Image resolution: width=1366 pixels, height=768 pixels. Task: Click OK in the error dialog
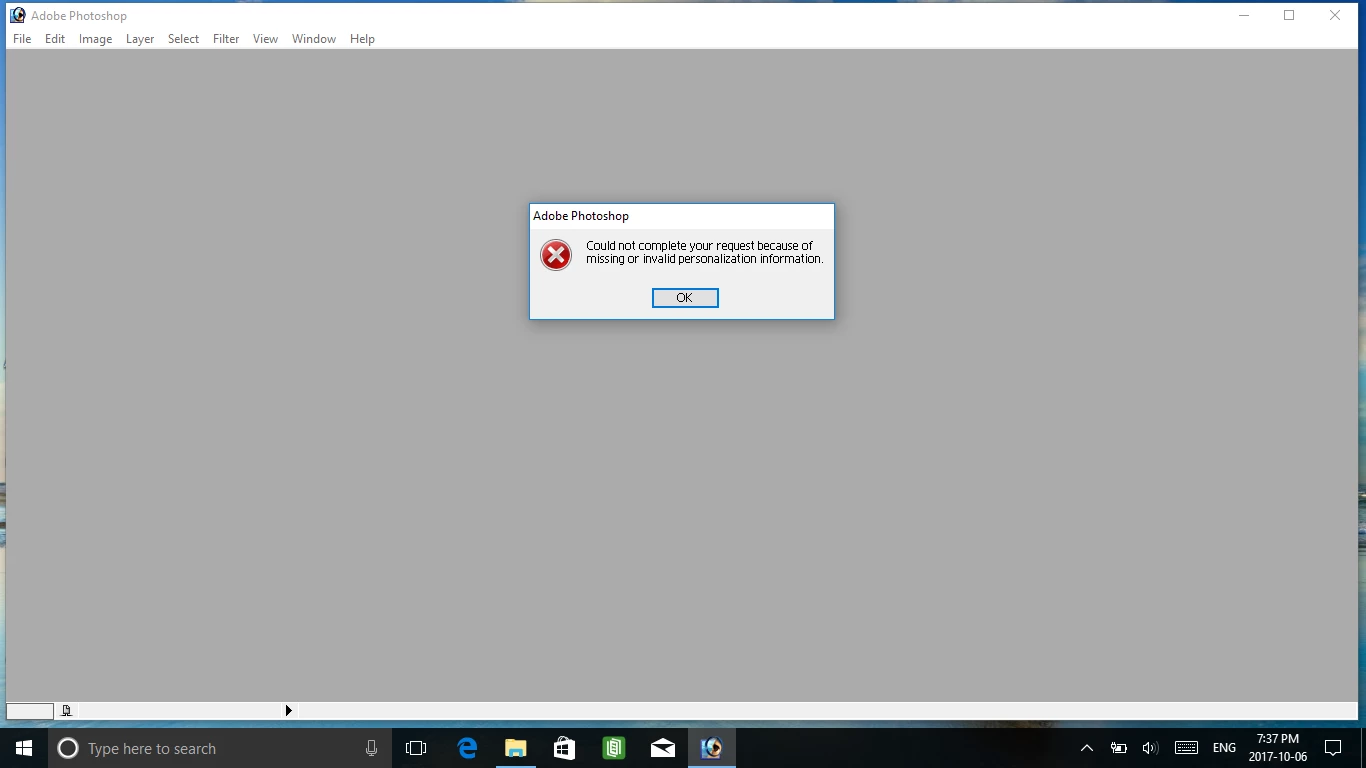coord(685,298)
